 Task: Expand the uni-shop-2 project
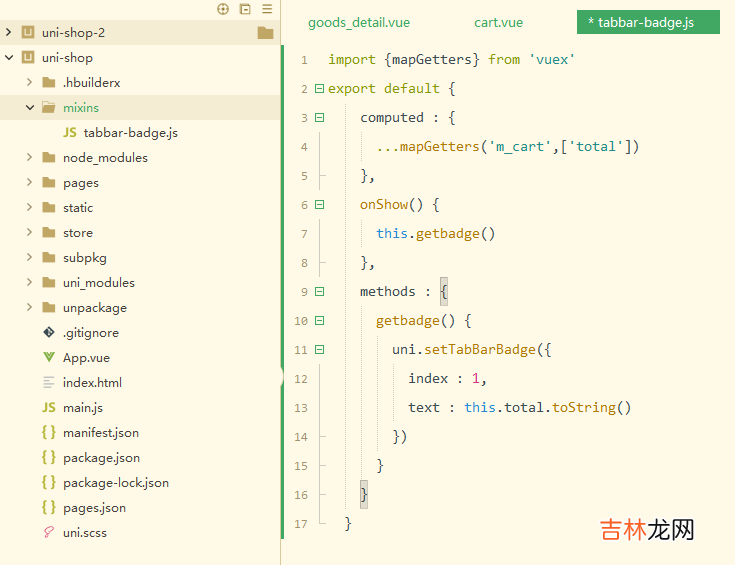click(x=9, y=33)
